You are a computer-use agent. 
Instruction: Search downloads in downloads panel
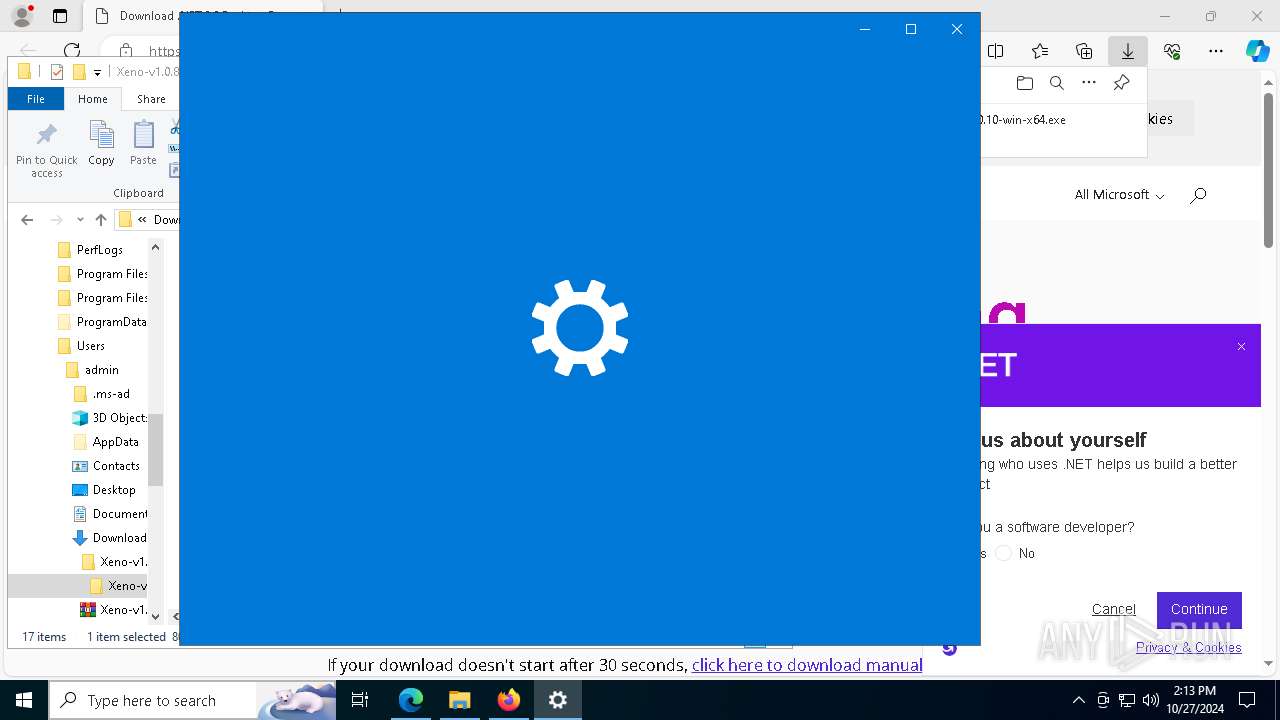pyautogui.click(x=1056, y=83)
